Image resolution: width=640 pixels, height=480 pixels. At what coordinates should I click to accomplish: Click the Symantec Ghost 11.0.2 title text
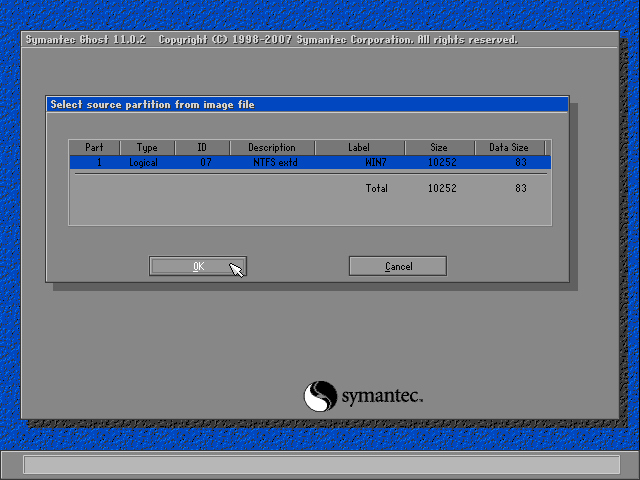tap(86, 40)
